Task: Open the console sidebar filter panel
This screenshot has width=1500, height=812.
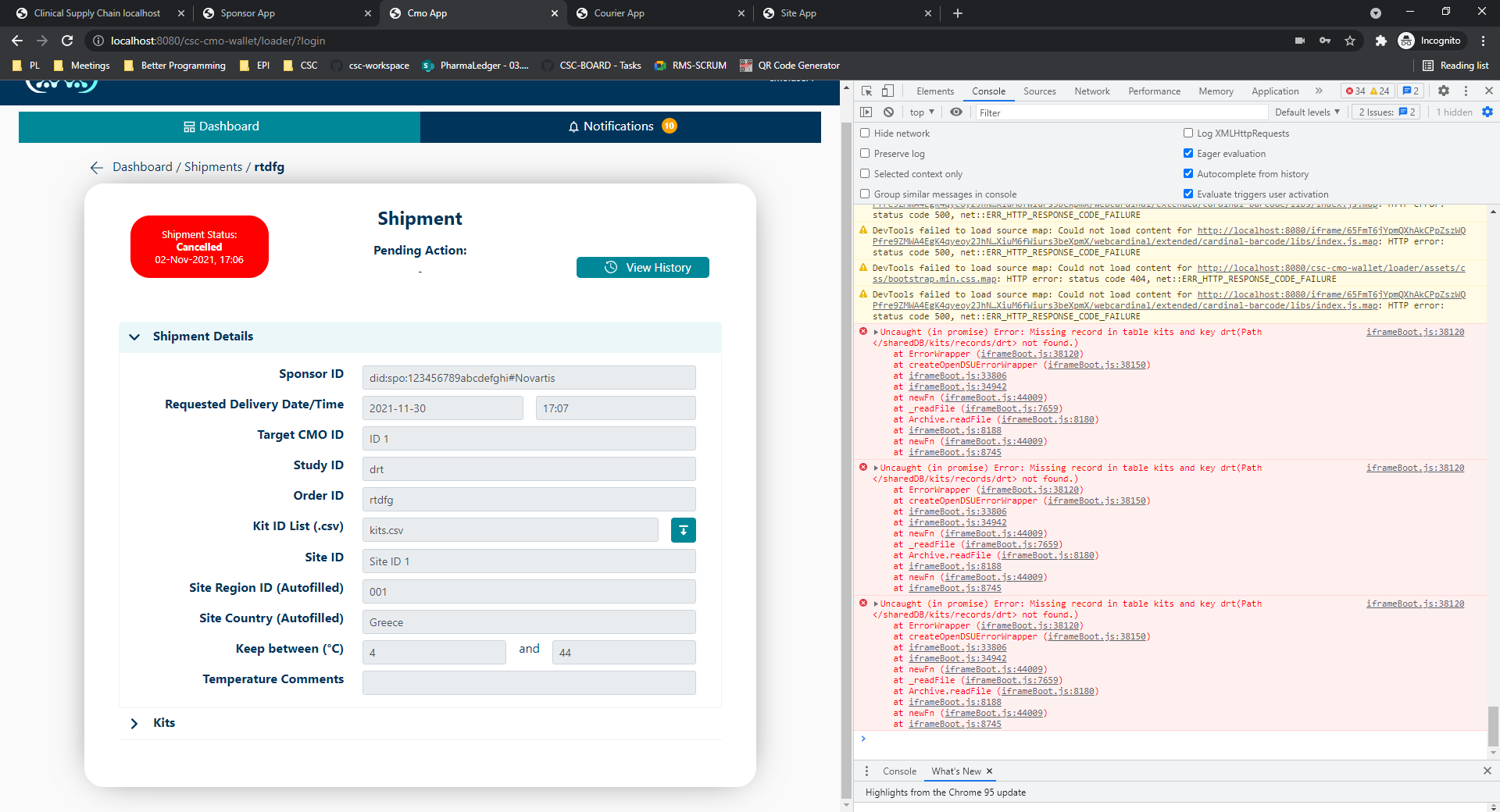Action: tap(866, 112)
